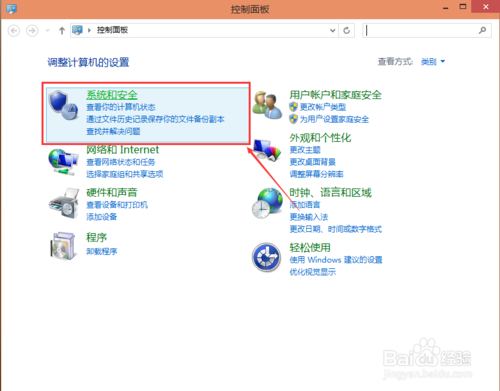The image size is (500, 391).
Task: Click 为用户设置家庭安全 link
Action: (x=334, y=119)
